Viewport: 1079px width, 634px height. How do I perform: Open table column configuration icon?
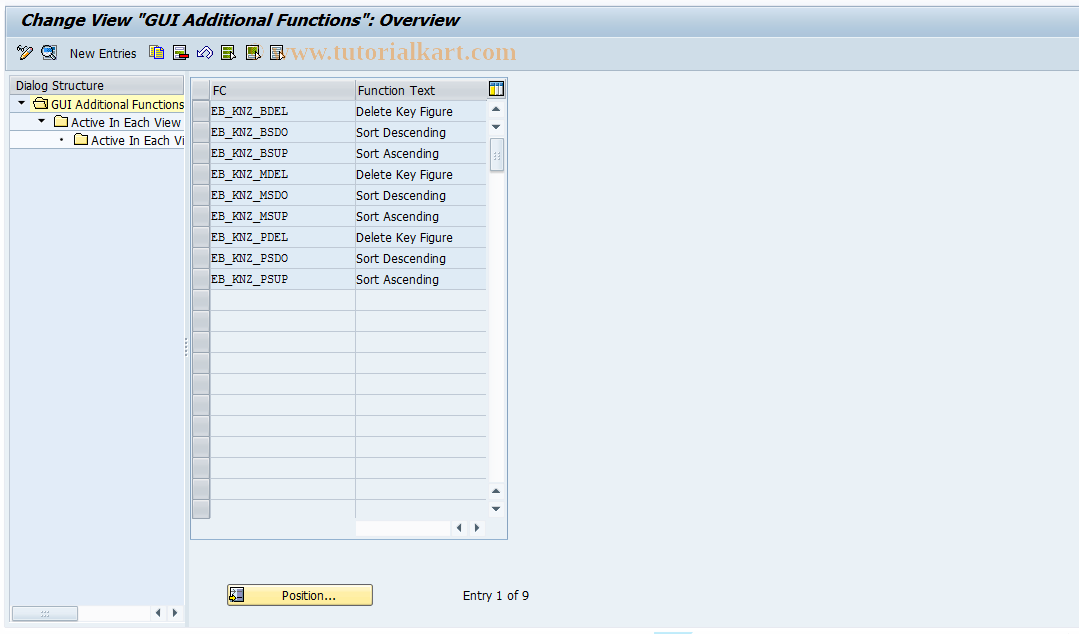tap(496, 89)
